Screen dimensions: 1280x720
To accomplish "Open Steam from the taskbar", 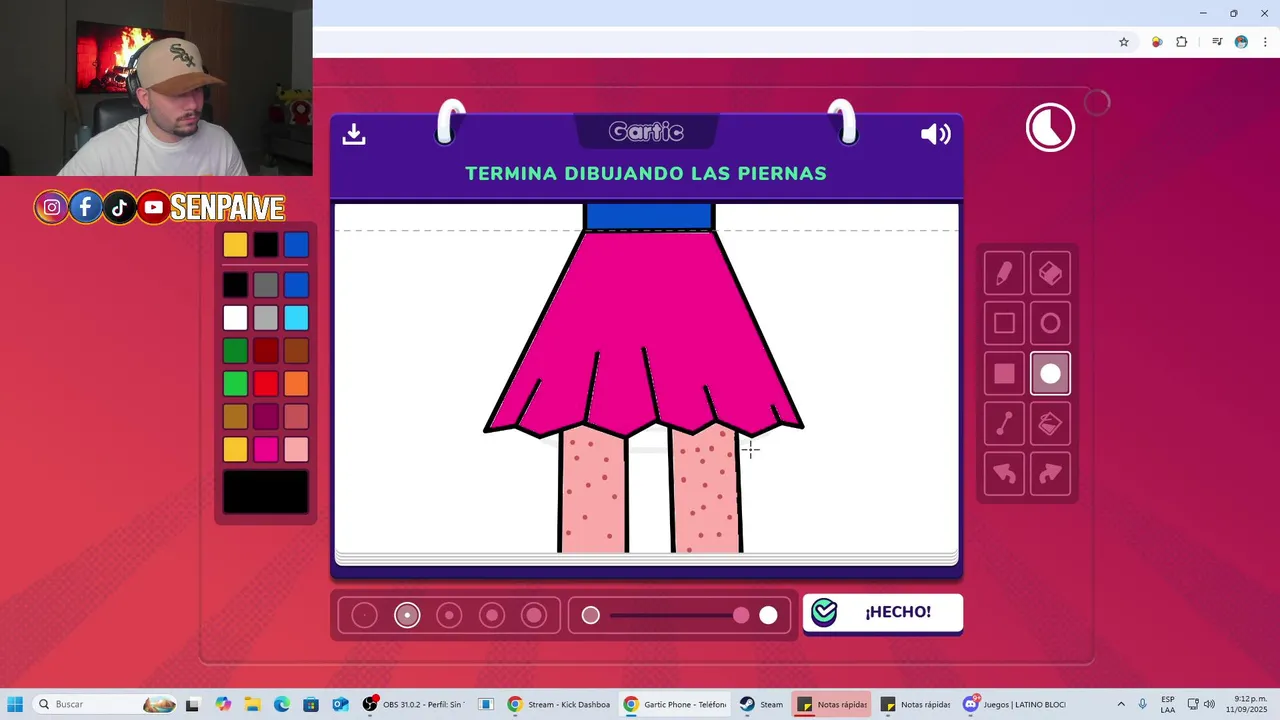I will pos(762,704).
